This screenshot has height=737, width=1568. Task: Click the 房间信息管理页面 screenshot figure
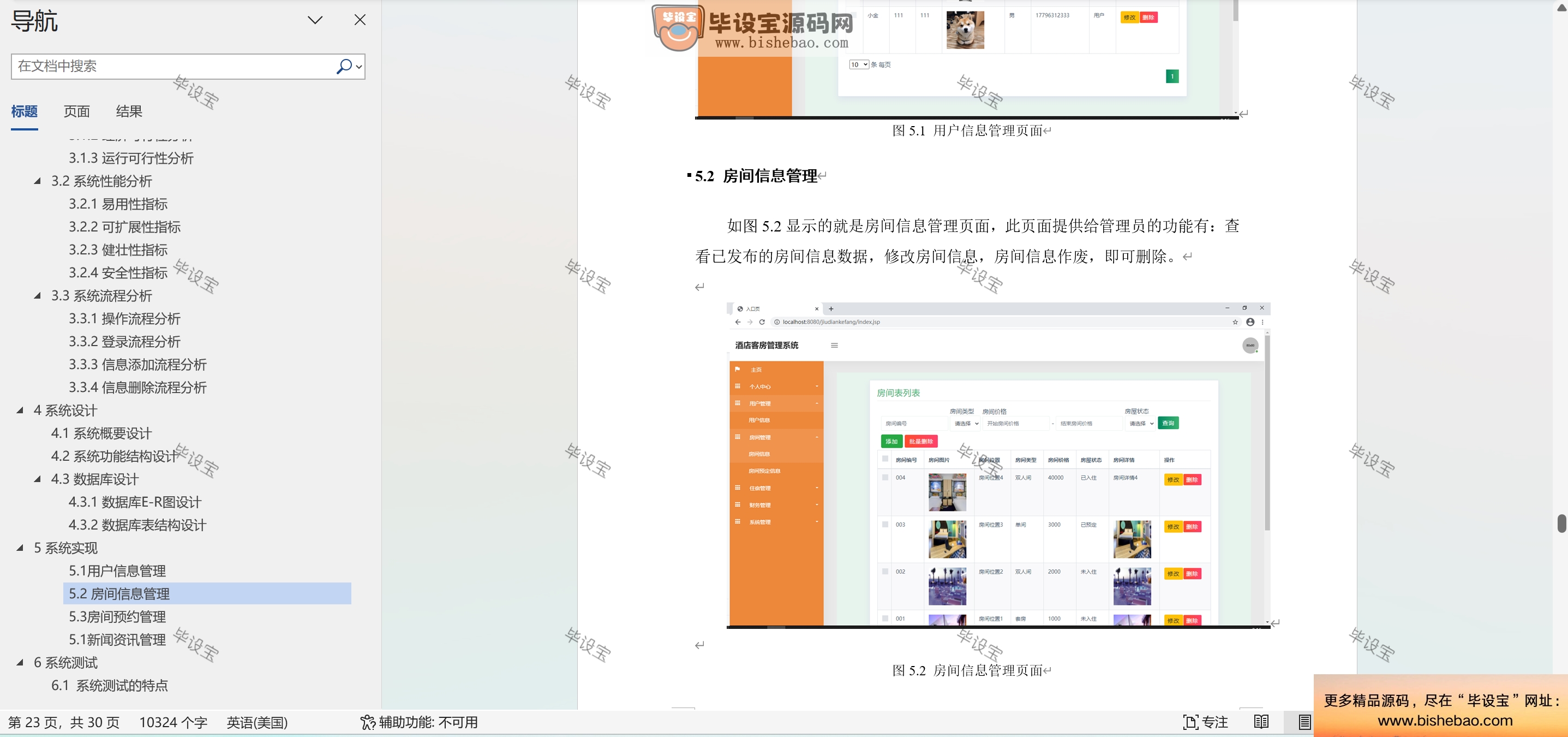click(998, 465)
